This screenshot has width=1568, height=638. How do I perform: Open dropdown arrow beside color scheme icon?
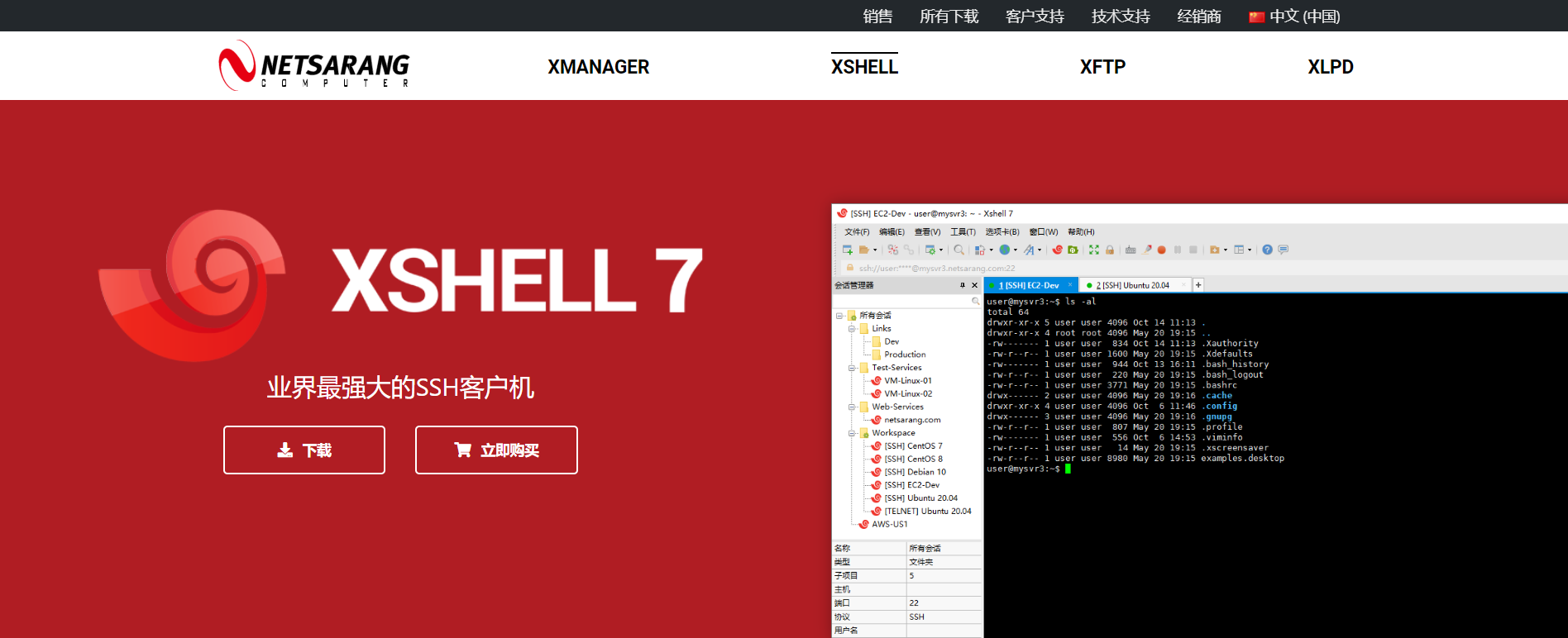(x=992, y=250)
